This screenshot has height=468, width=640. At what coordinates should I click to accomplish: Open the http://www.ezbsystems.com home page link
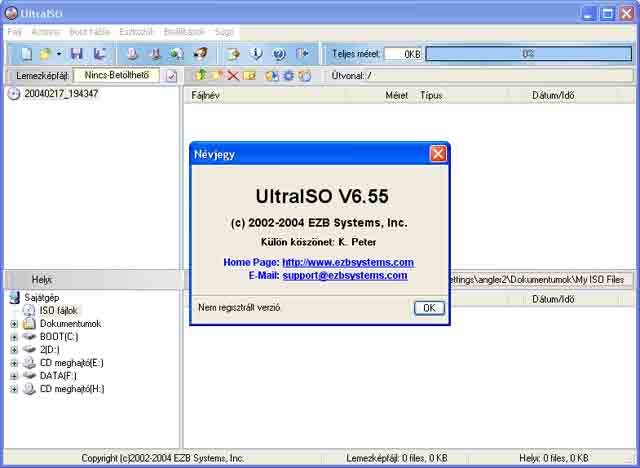point(348,262)
